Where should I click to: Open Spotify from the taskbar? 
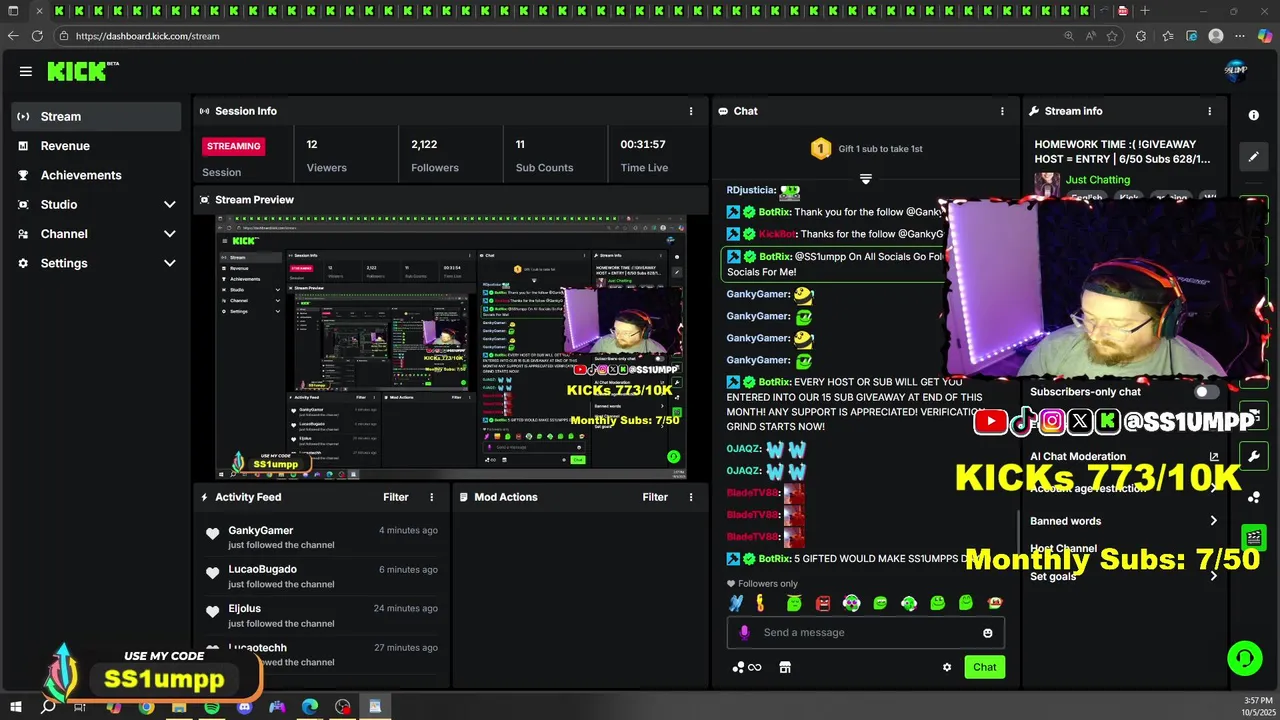pyautogui.click(x=212, y=707)
